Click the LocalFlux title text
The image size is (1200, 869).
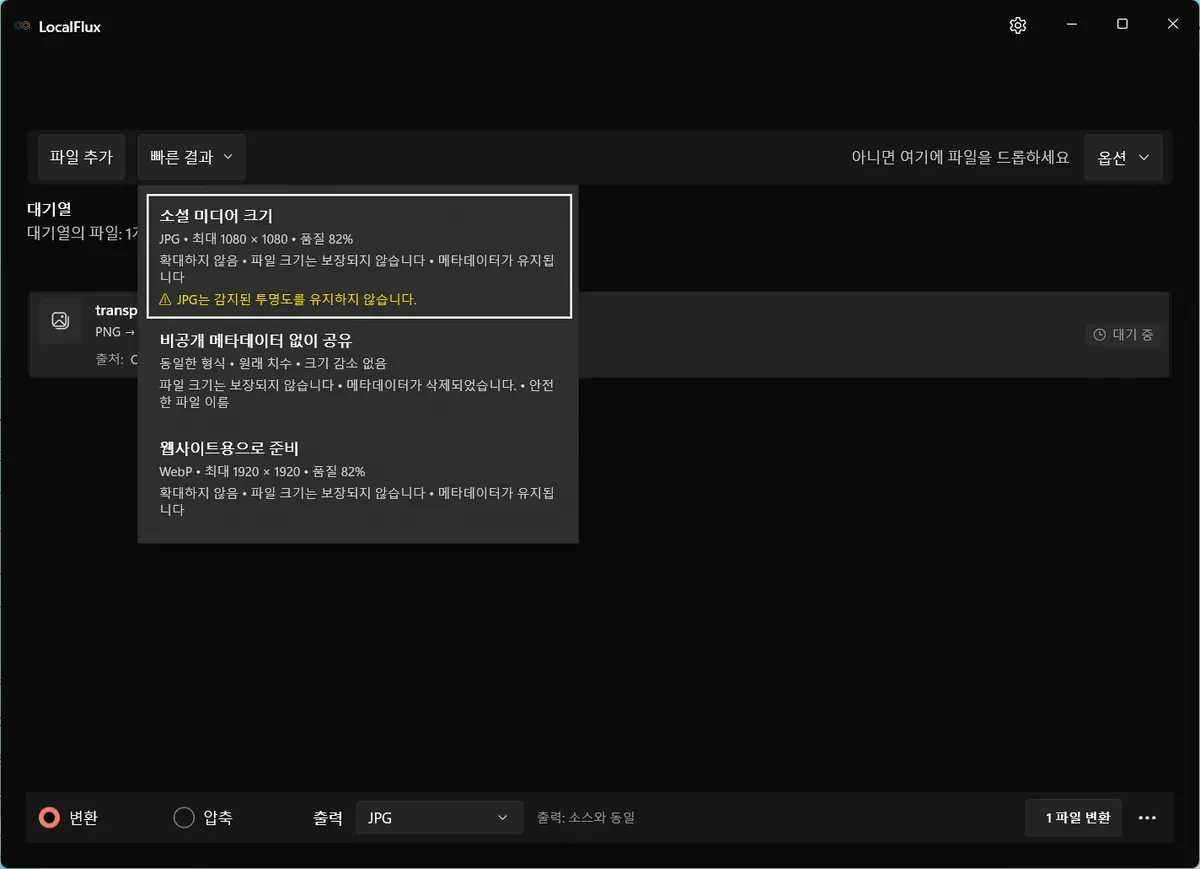[x=70, y=26]
